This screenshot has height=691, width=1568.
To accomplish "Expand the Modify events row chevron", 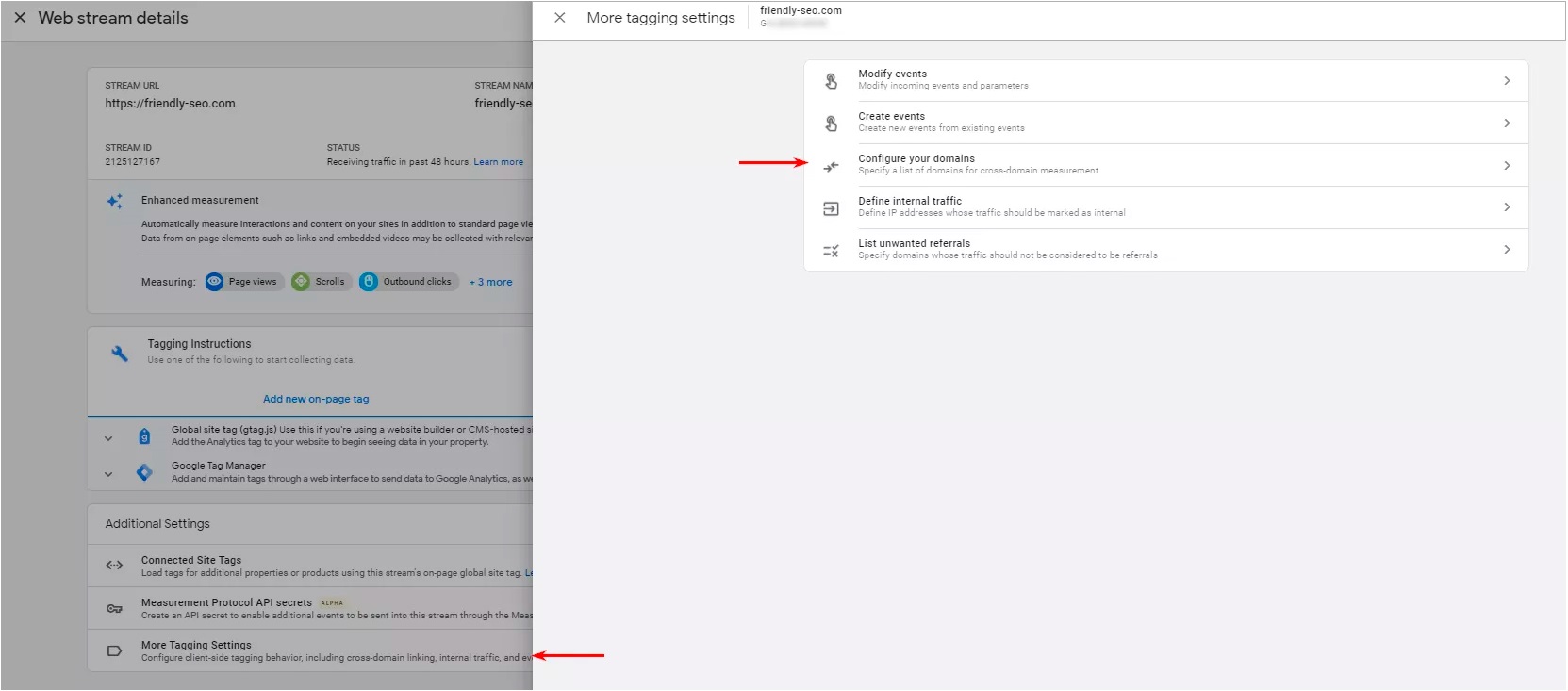I will pos(1507,81).
